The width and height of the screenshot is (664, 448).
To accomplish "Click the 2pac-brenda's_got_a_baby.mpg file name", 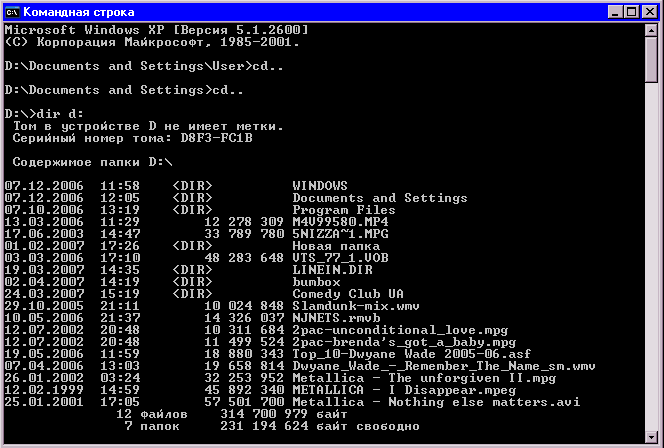I will pyautogui.click(x=404, y=342).
